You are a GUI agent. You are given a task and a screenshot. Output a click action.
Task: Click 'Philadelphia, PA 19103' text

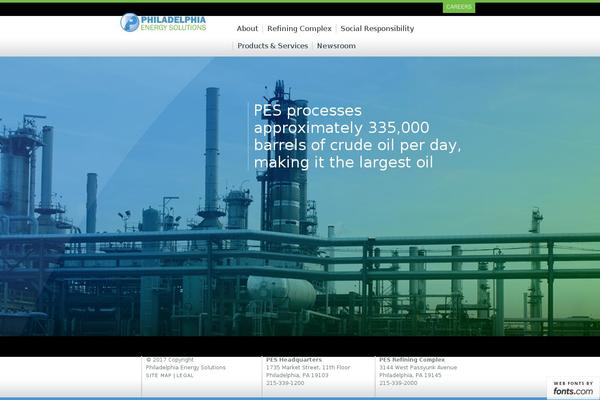[x=297, y=375]
